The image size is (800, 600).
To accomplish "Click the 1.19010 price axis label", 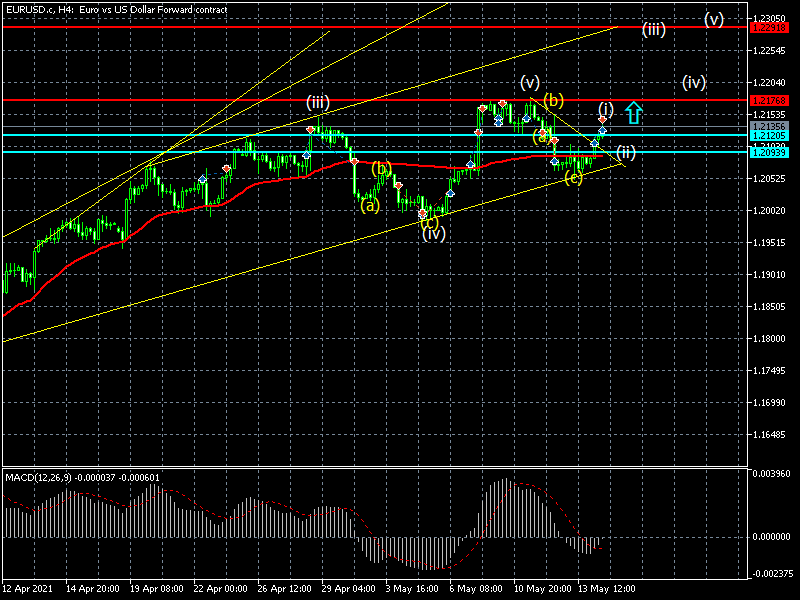I will 769,275.
